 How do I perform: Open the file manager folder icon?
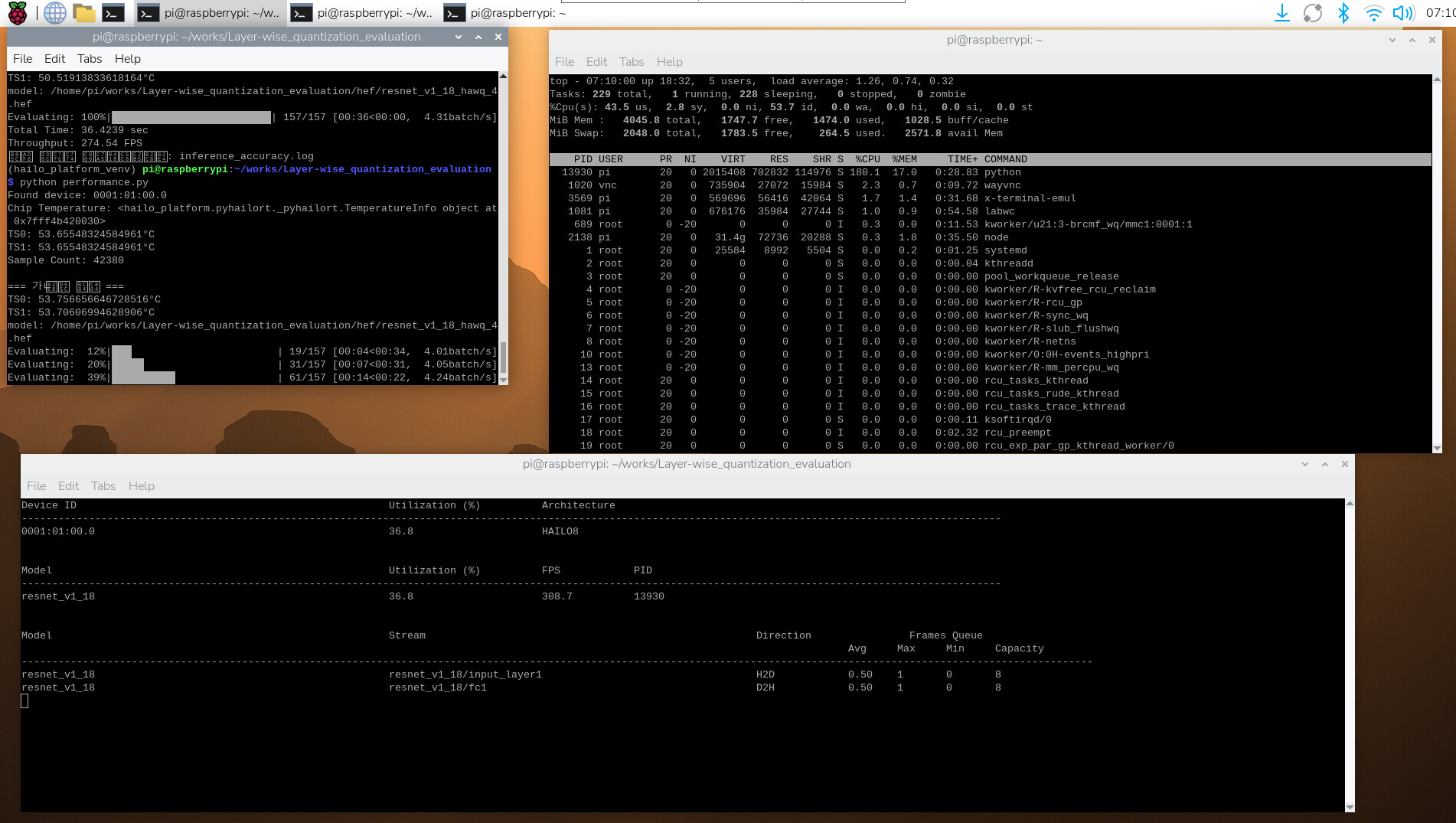point(83,13)
